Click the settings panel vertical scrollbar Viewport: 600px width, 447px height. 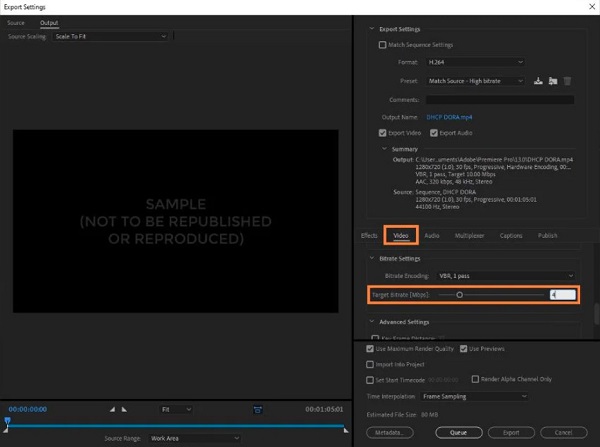click(596, 314)
